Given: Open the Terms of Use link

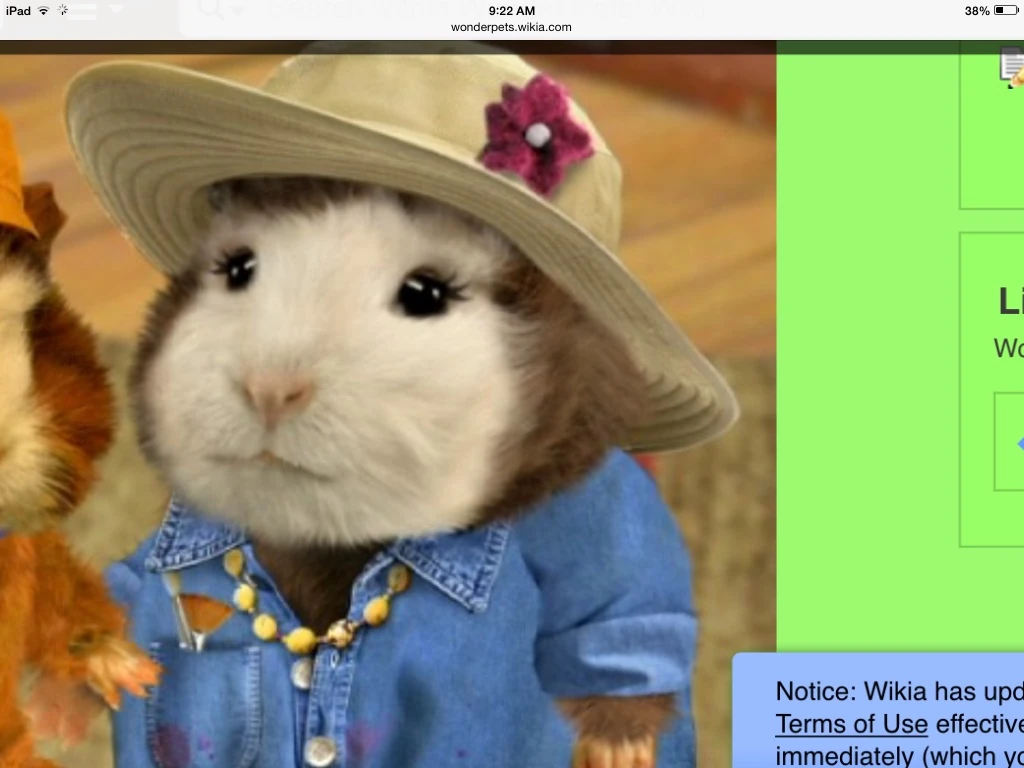Looking at the screenshot, I should pos(851,723).
